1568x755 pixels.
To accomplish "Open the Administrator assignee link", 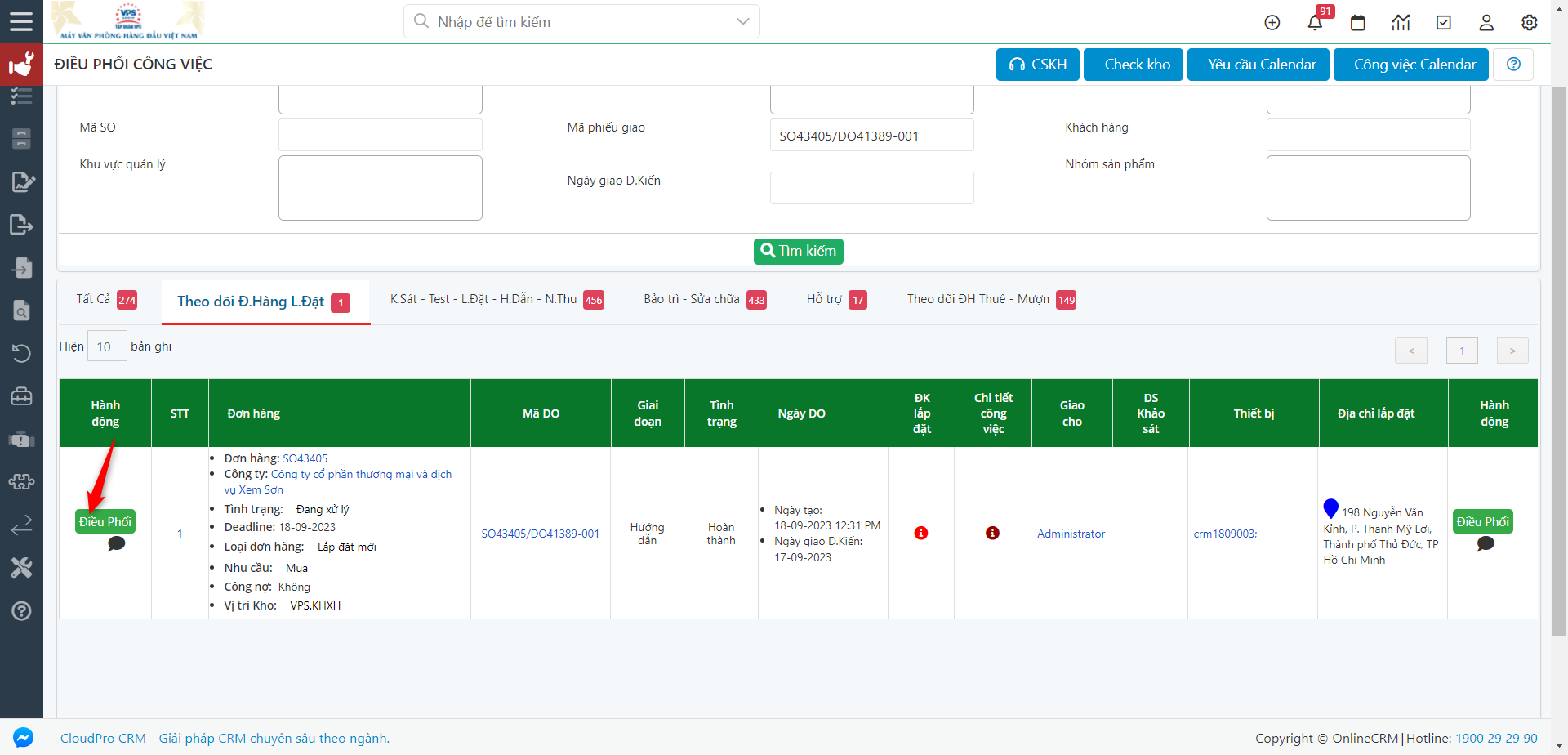I will (x=1071, y=534).
